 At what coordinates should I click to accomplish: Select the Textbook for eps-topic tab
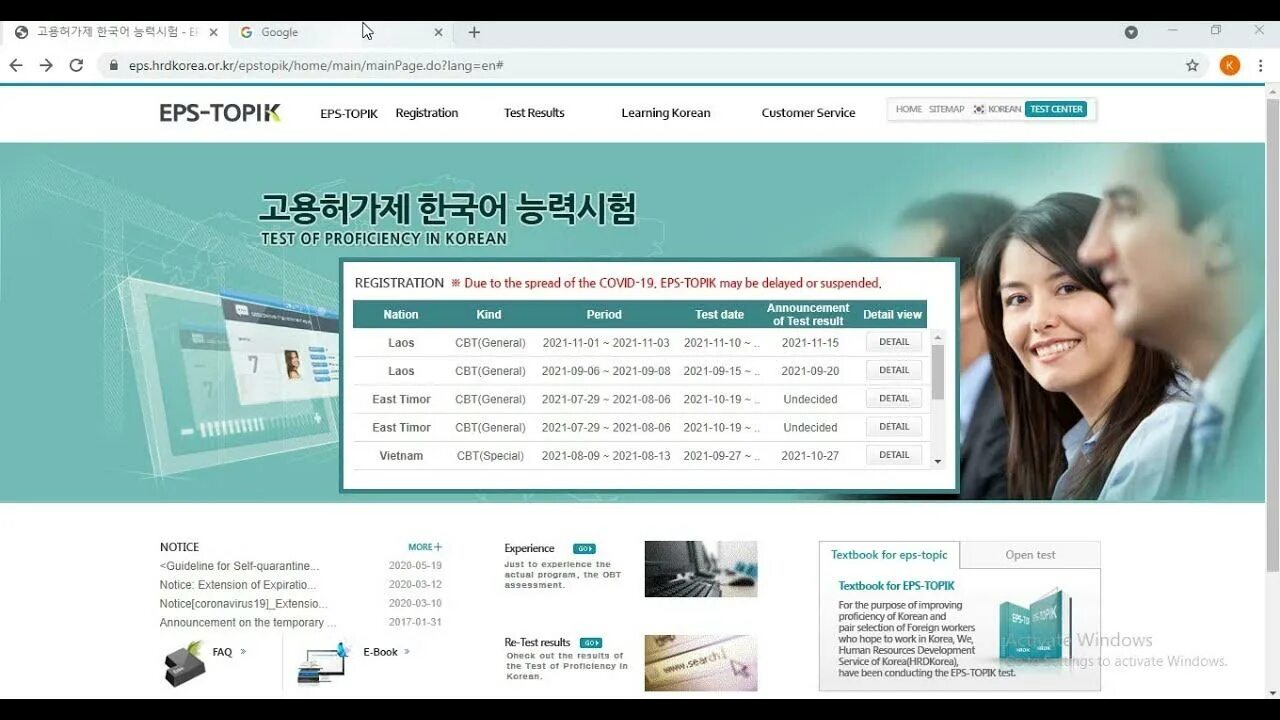click(x=889, y=555)
